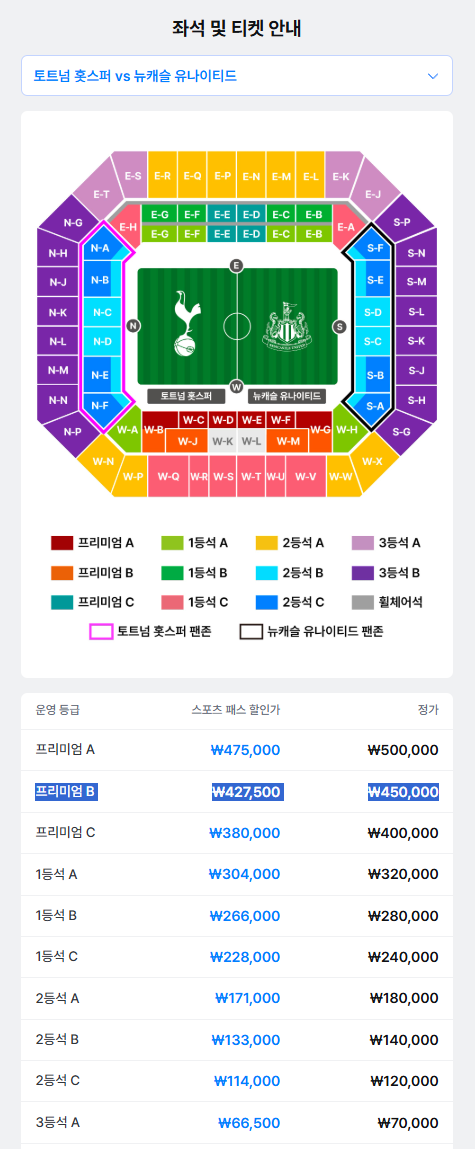The image size is (475, 1149).
Task: Click the 프리미엄 B row in the price table
Action: point(237,791)
